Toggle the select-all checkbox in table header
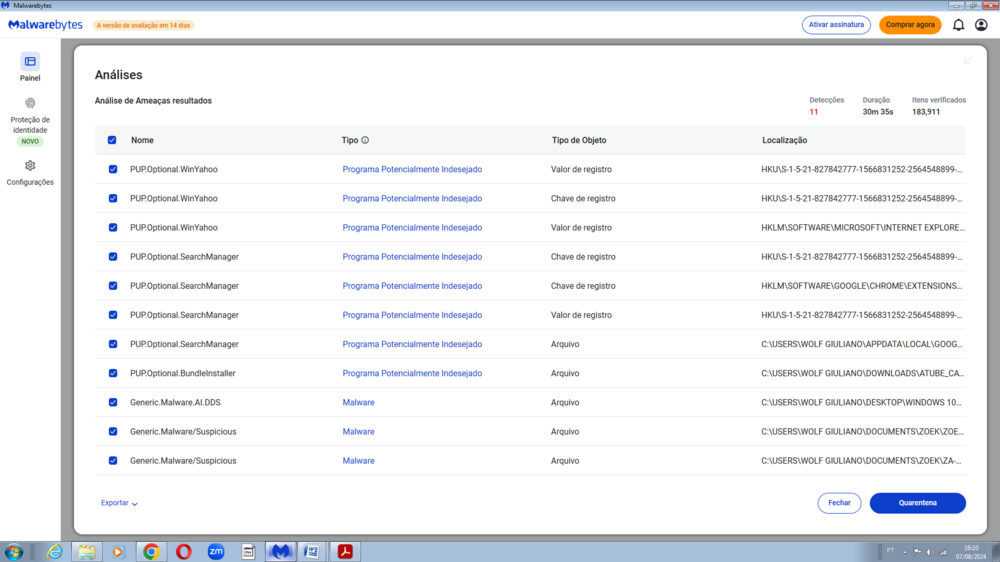Screen dimensions: 1000x562 112,141
